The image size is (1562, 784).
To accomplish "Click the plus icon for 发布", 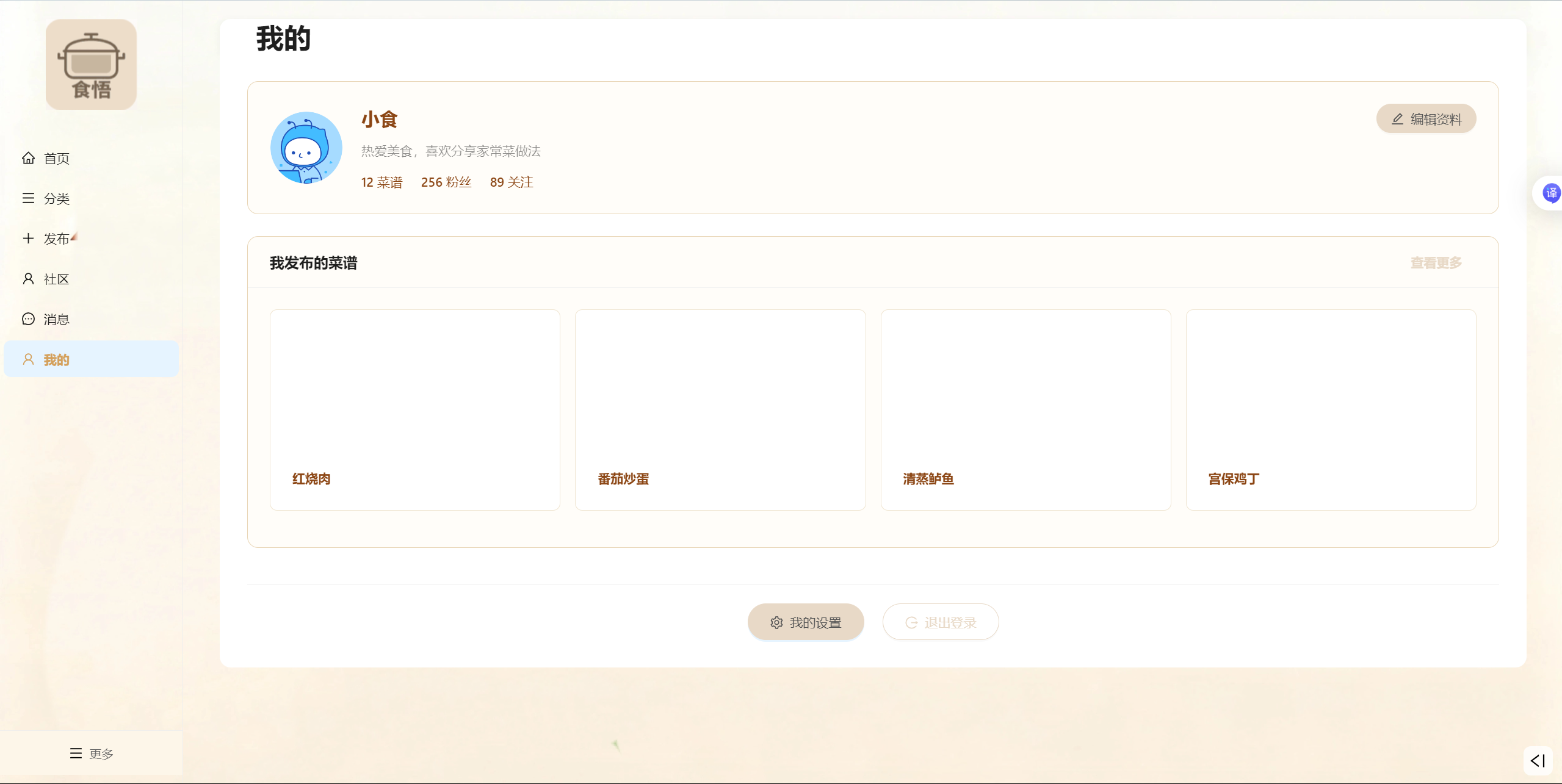I will pos(28,239).
